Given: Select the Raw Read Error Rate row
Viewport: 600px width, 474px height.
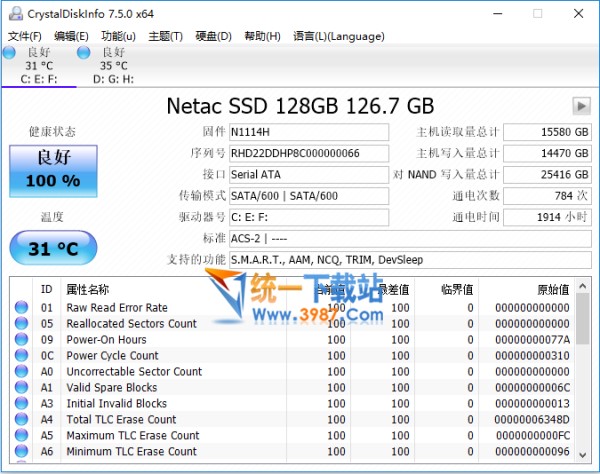Looking at the screenshot, I should (292, 307).
